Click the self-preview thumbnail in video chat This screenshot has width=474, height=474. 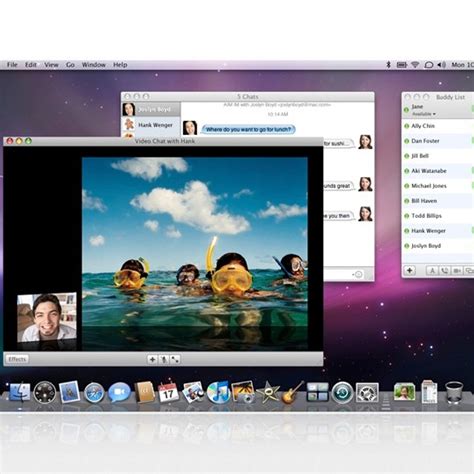click(x=47, y=317)
